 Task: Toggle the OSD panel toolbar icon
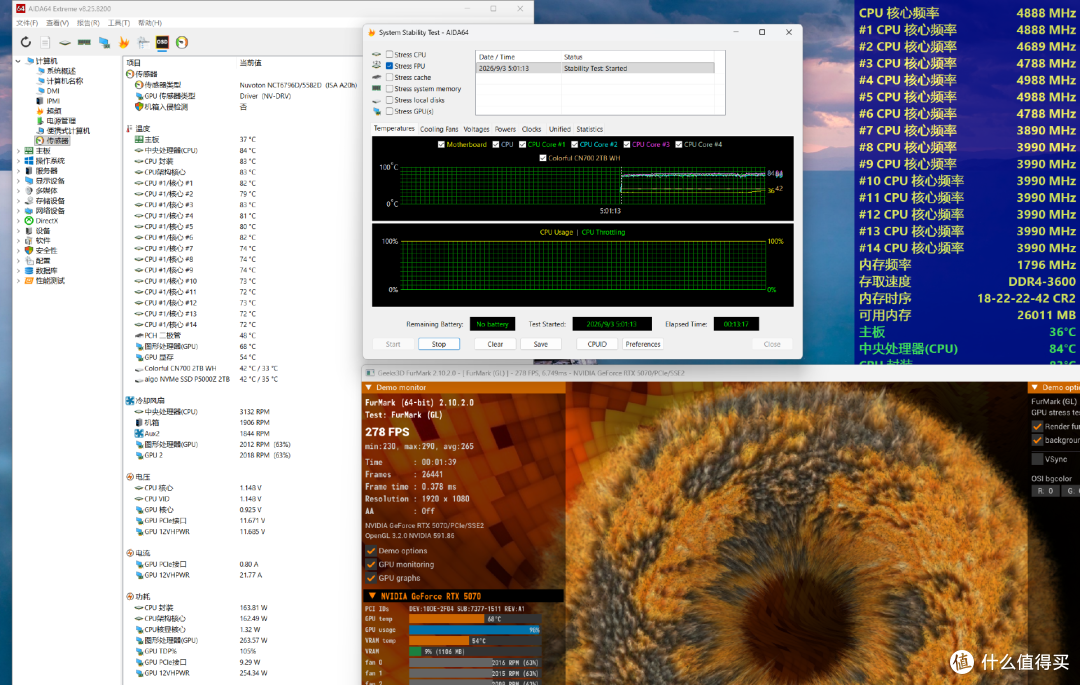pyautogui.click(x=162, y=43)
